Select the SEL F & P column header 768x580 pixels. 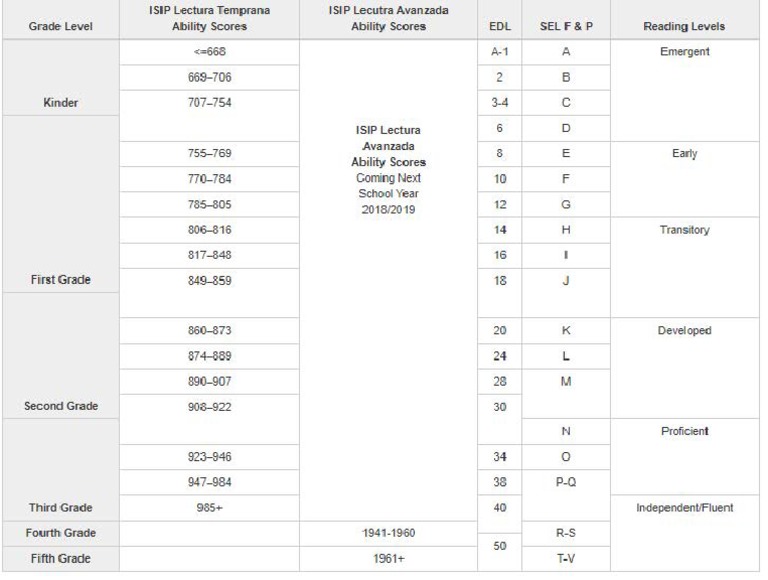click(566, 26)
